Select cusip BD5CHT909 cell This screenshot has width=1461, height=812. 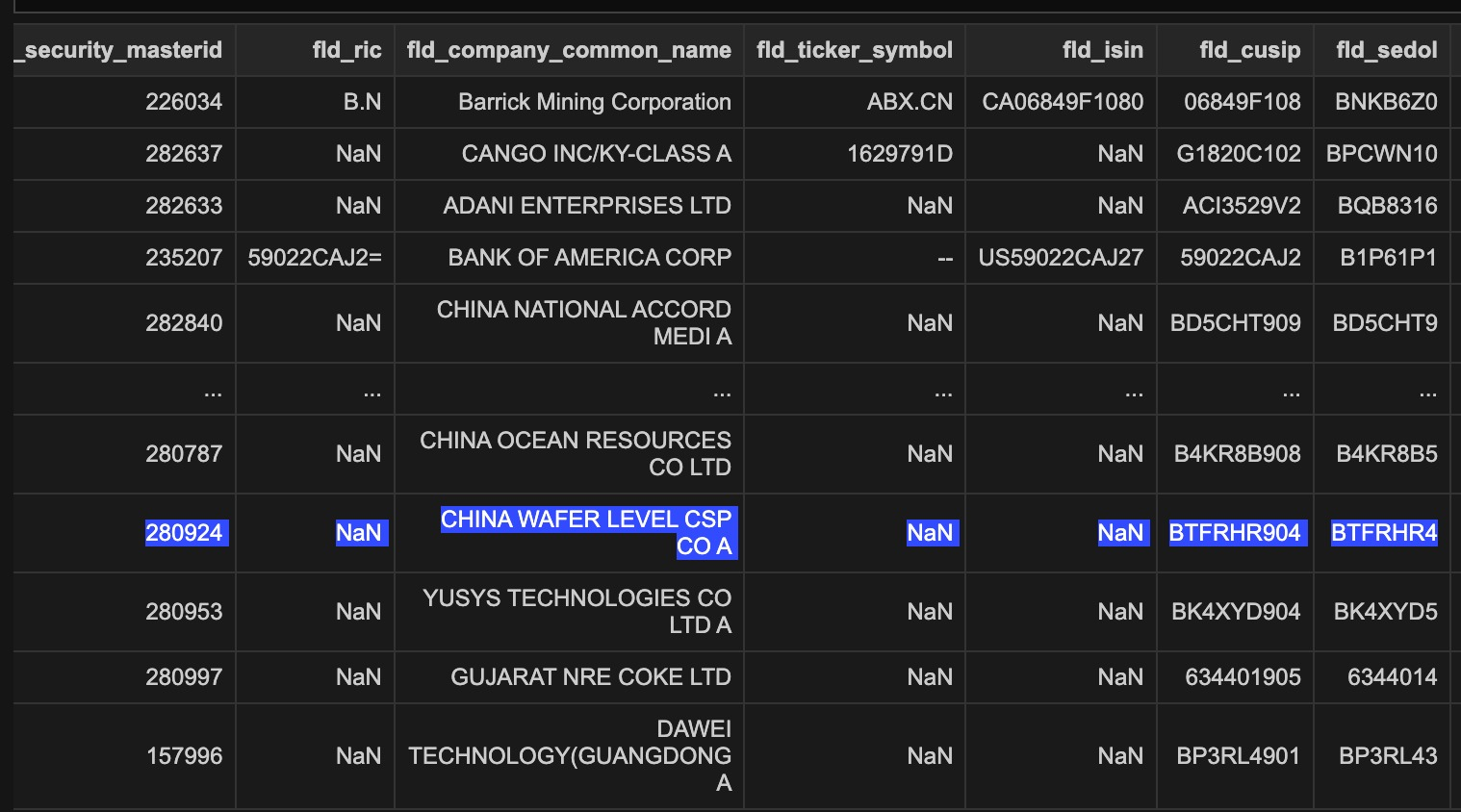click(x=1236, y=323)
